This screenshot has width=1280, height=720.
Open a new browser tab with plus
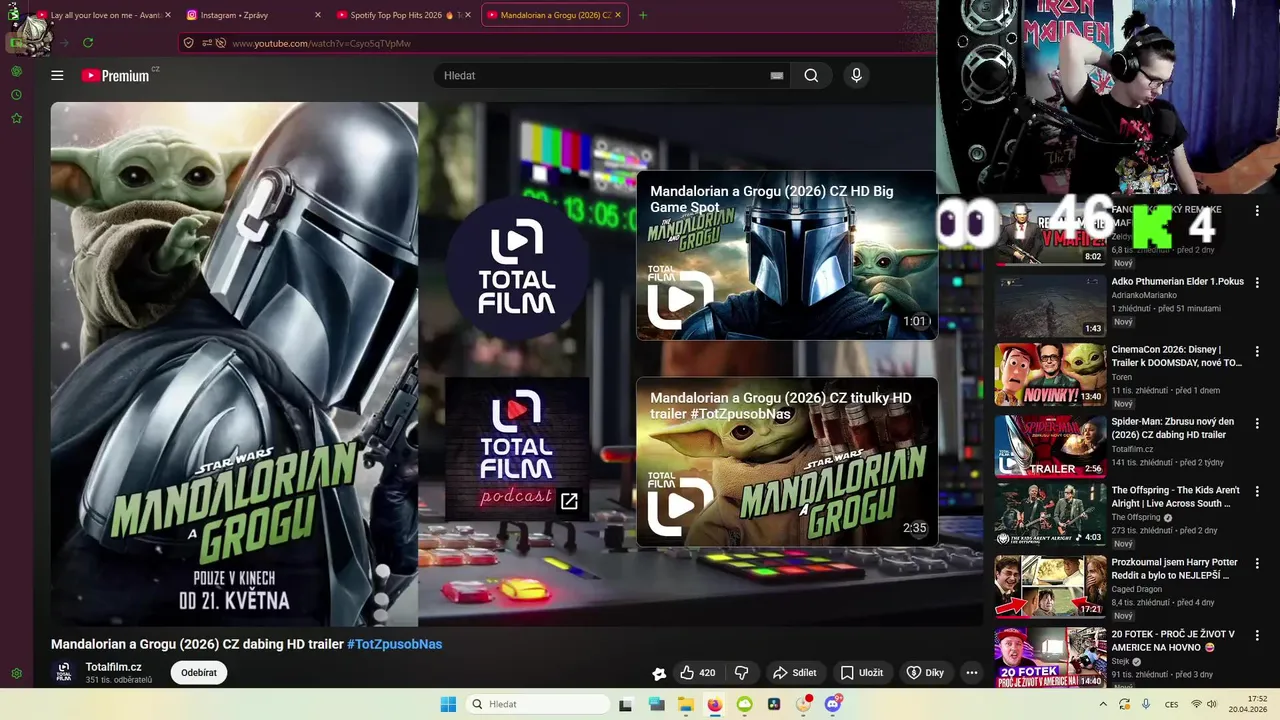pos(643,15)
